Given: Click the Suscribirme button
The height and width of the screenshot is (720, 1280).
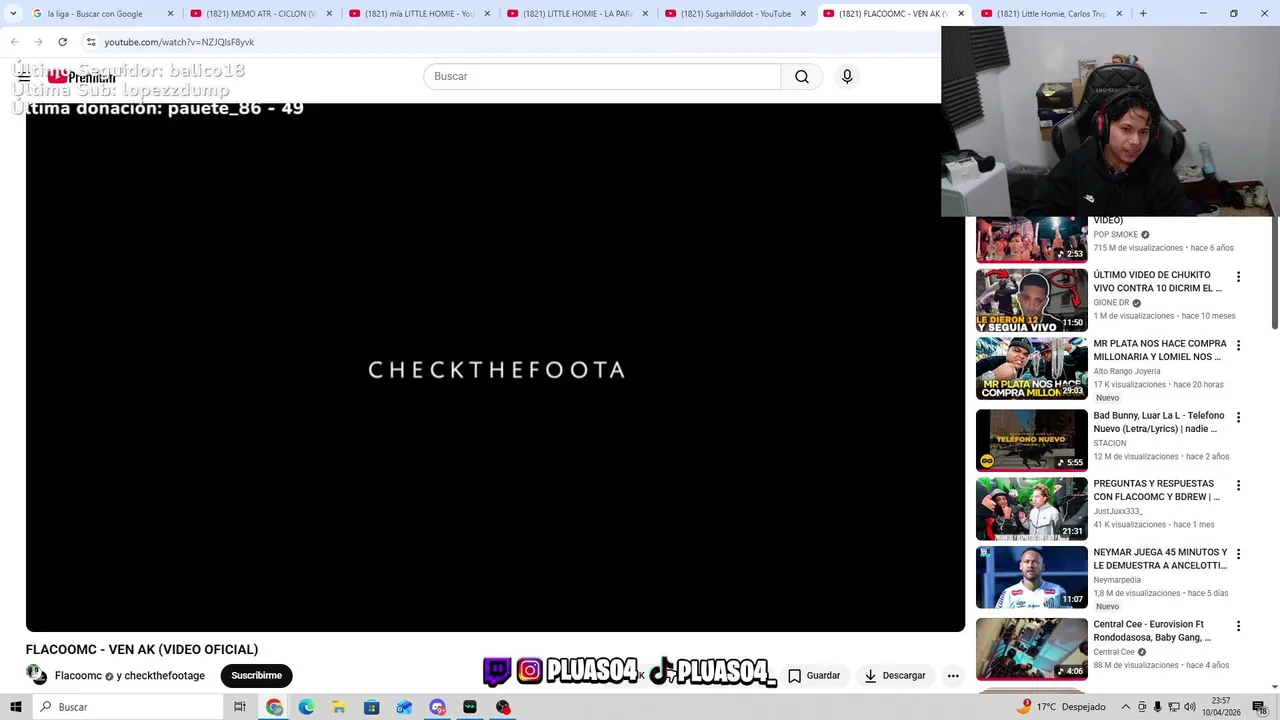Looking at the screenshot, I should pos(256,676).
